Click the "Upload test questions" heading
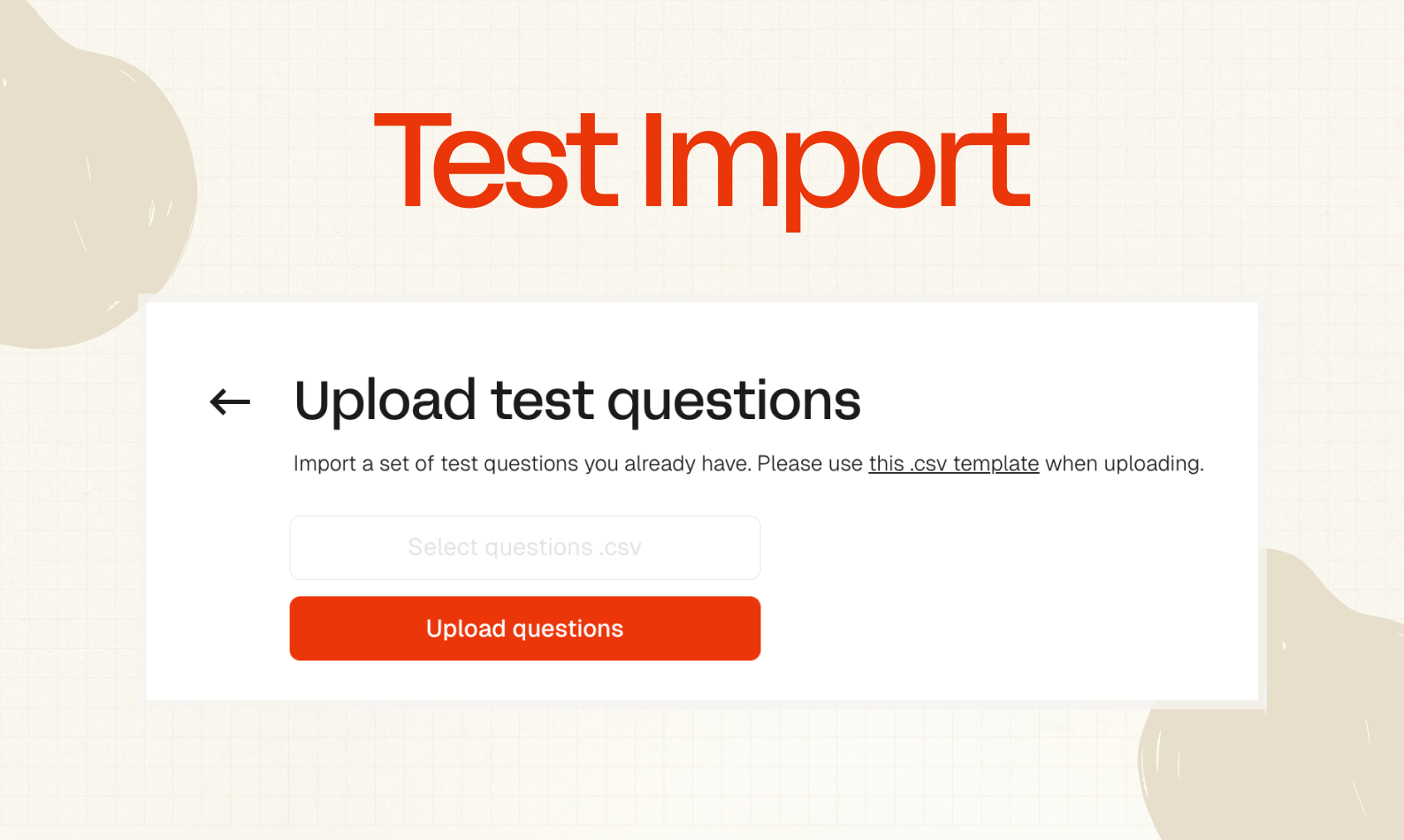1404x840 pixels. 576,401
